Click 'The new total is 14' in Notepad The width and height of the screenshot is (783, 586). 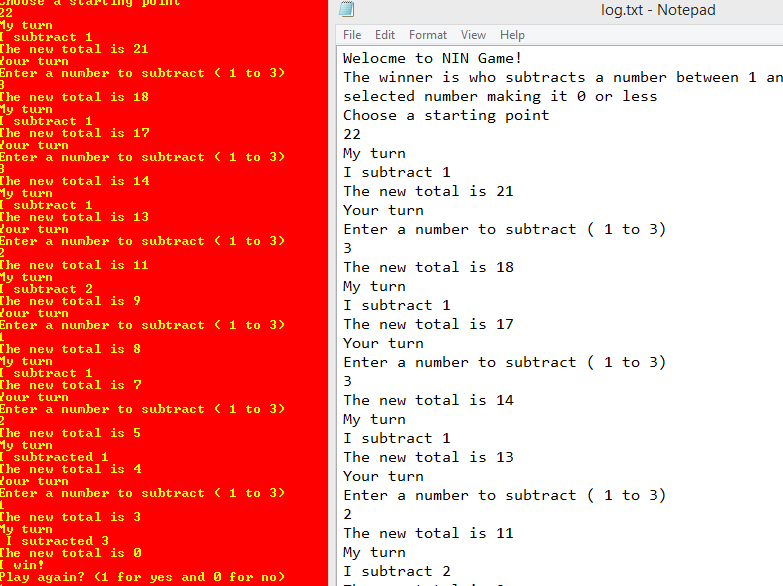click(x=428, y=400)
